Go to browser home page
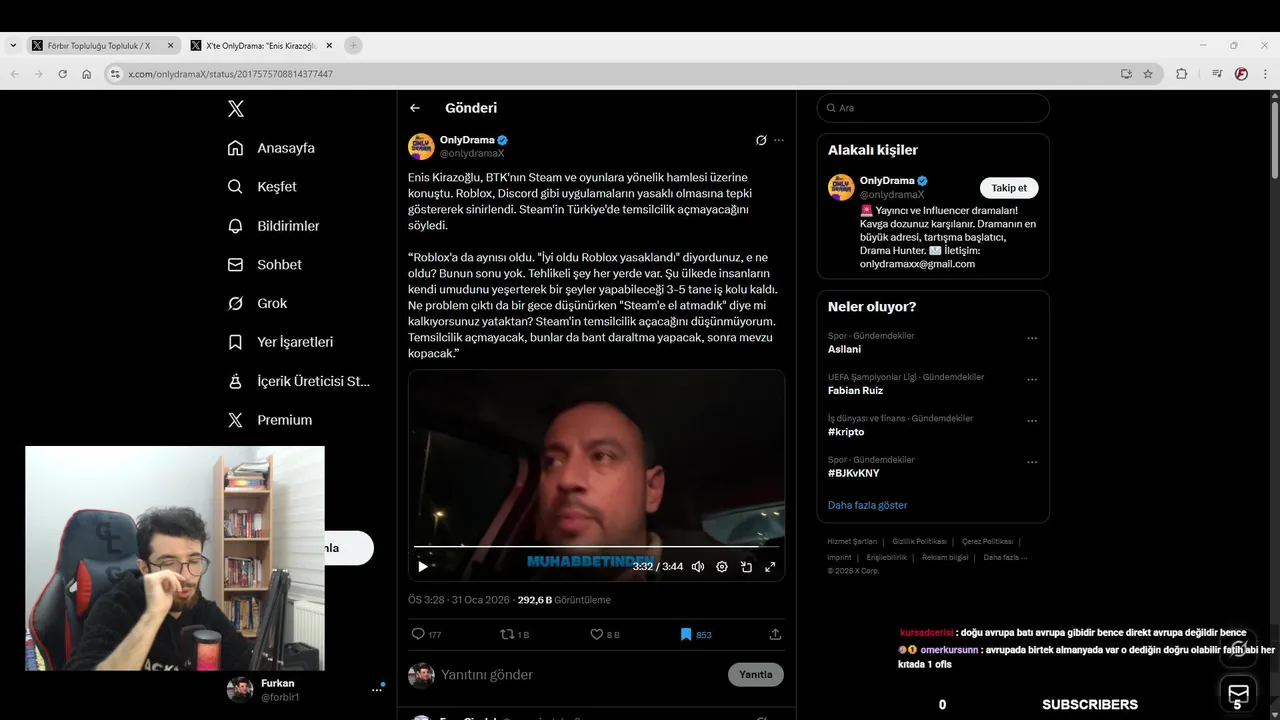1280x720 pixels. coord(87,74)
